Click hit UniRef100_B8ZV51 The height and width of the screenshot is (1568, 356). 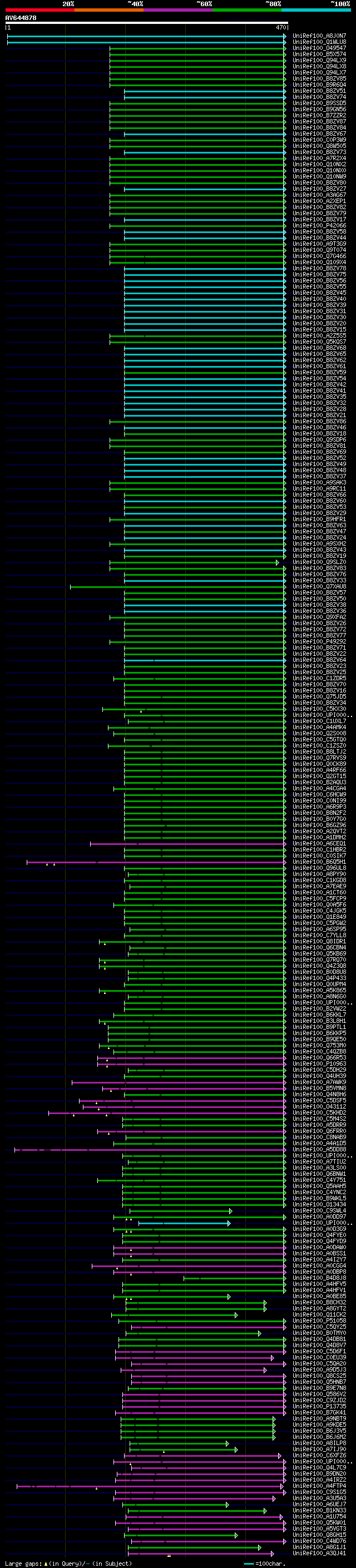coord(319,91)
